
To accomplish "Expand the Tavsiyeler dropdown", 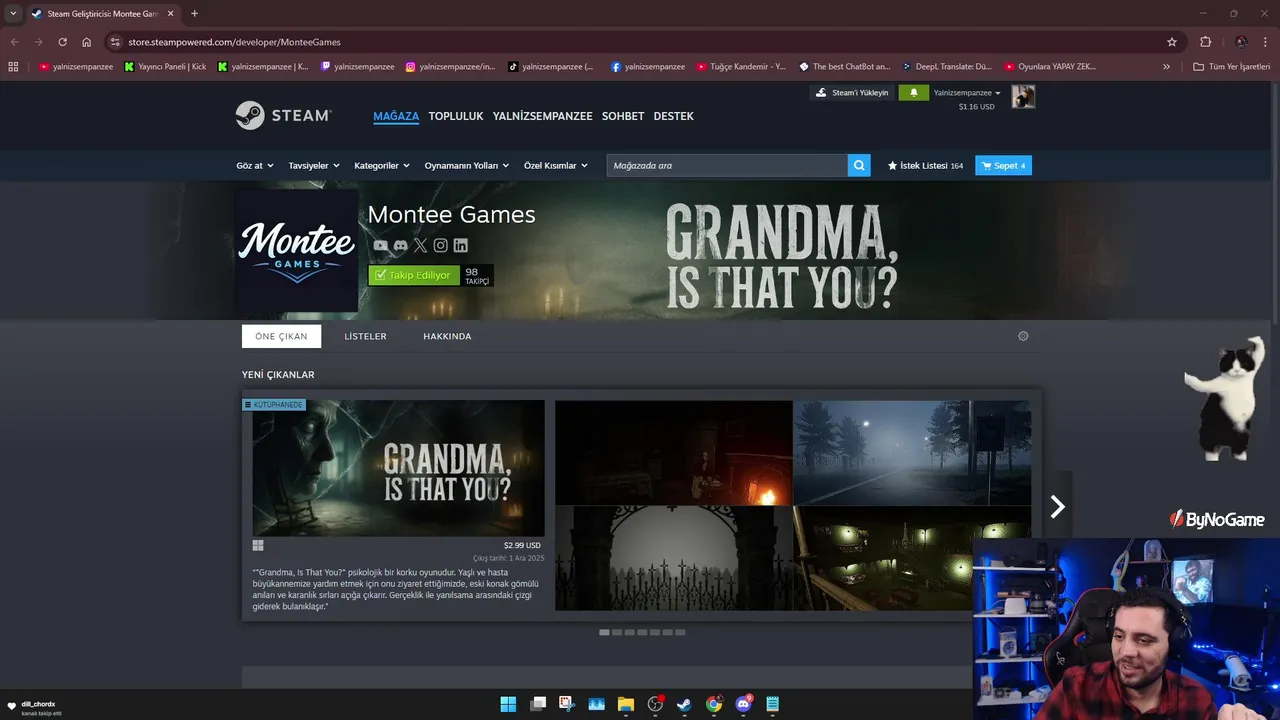I will tap(314, 165).
